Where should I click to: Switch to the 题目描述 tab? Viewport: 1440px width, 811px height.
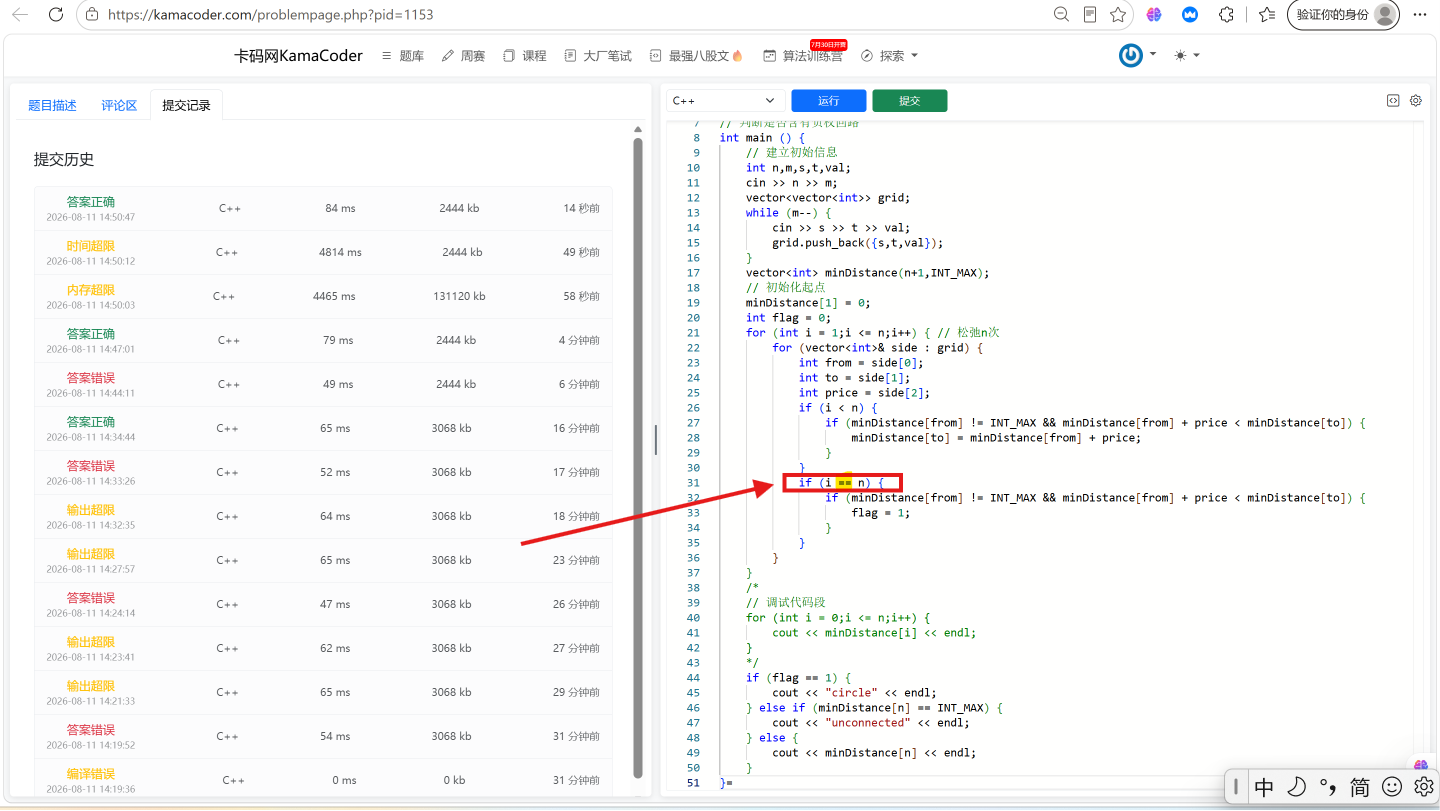click(52, 105)
